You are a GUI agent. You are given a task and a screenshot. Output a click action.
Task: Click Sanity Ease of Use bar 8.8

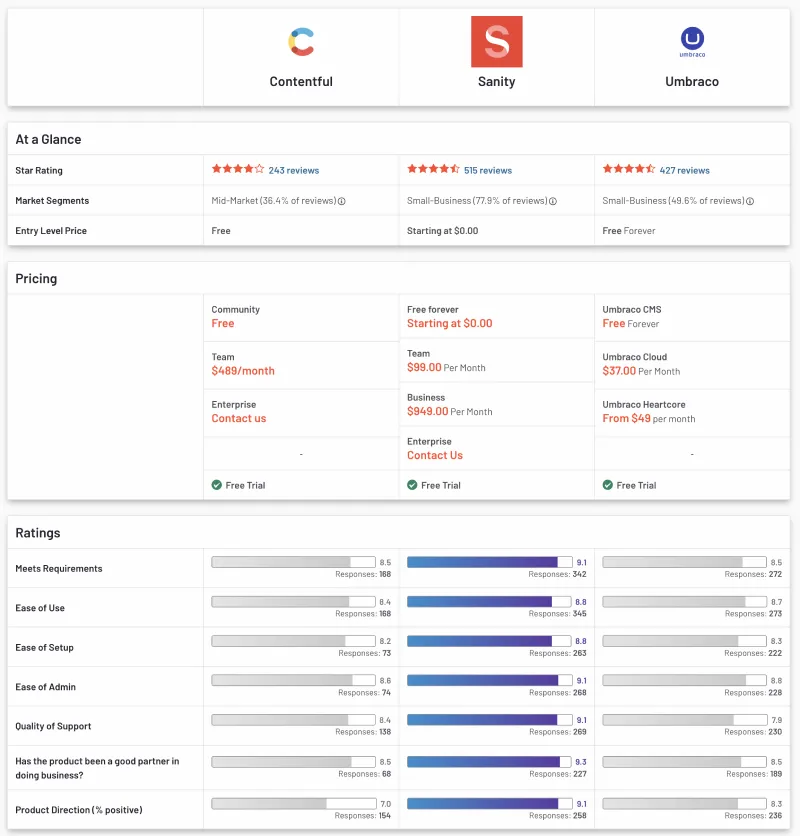point(489,601)
